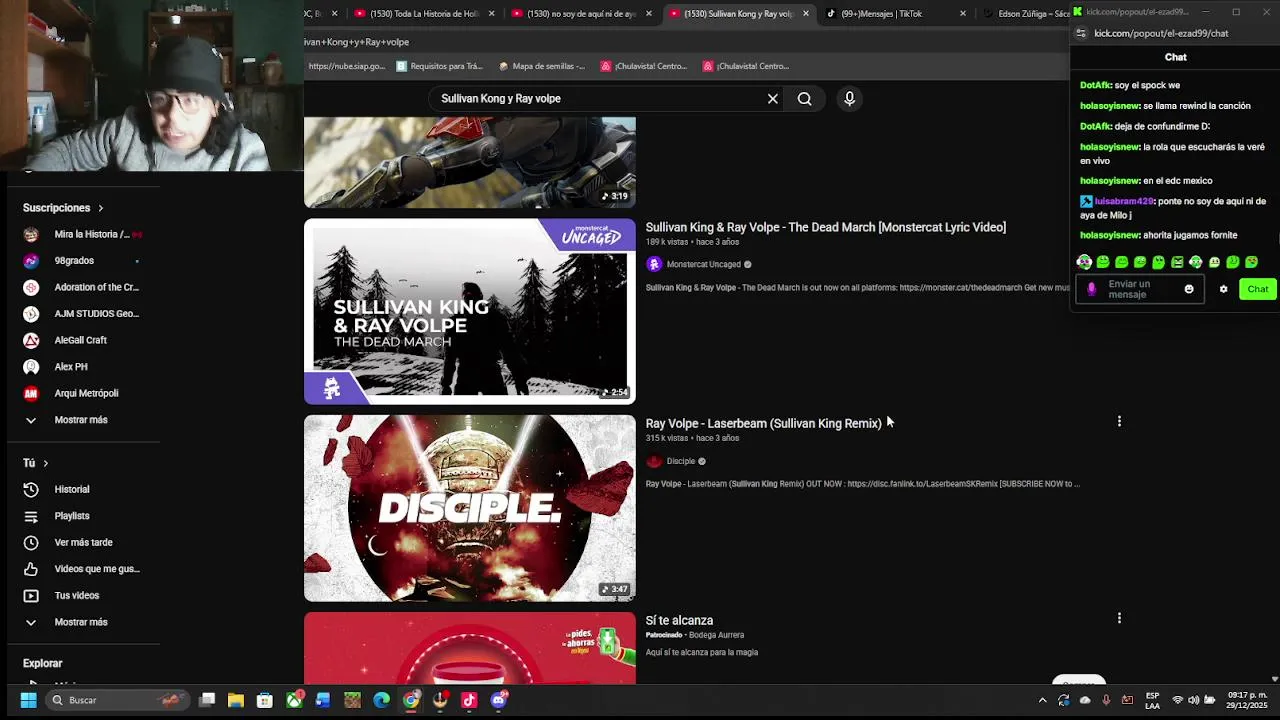
Task: Open Monstercat Uncaged channel name
Action: (x=704, y=264)
